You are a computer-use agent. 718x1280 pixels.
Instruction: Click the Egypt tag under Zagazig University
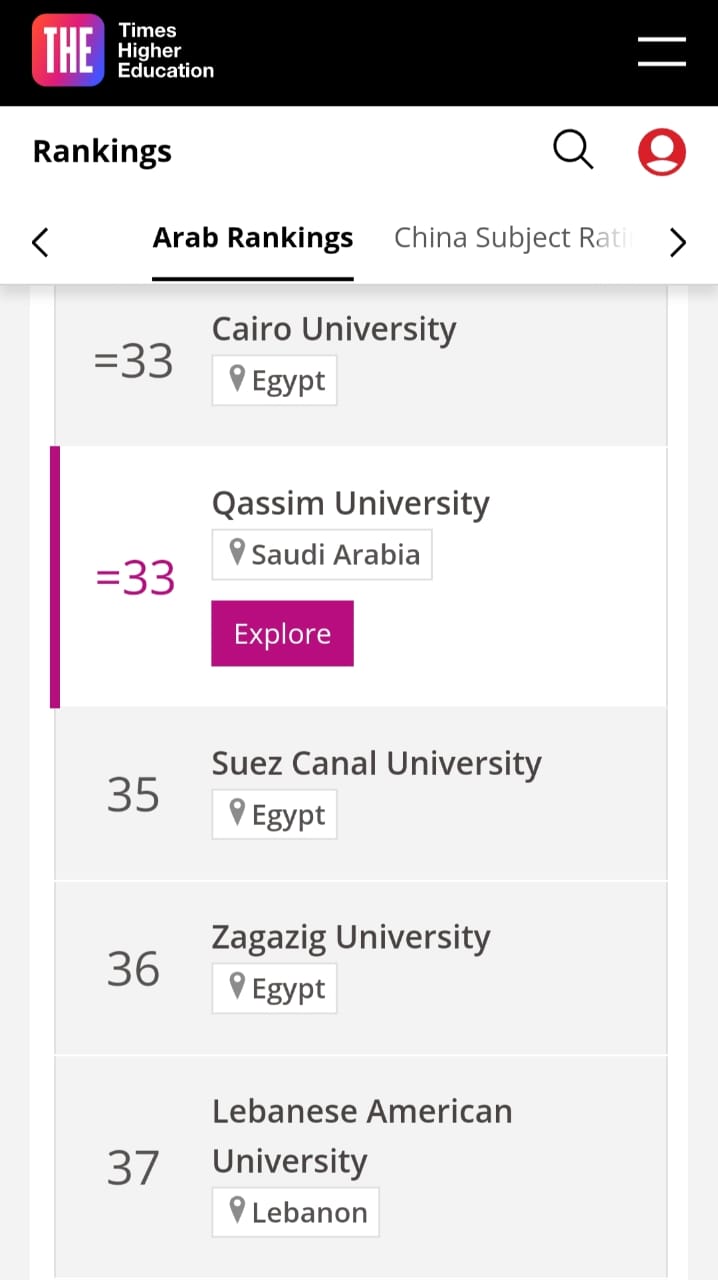point(275,988)
